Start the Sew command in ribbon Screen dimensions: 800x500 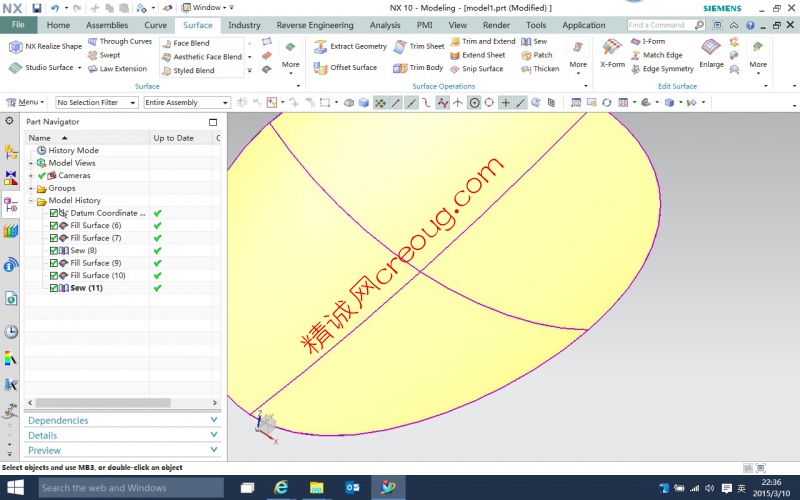pos(534,41)
